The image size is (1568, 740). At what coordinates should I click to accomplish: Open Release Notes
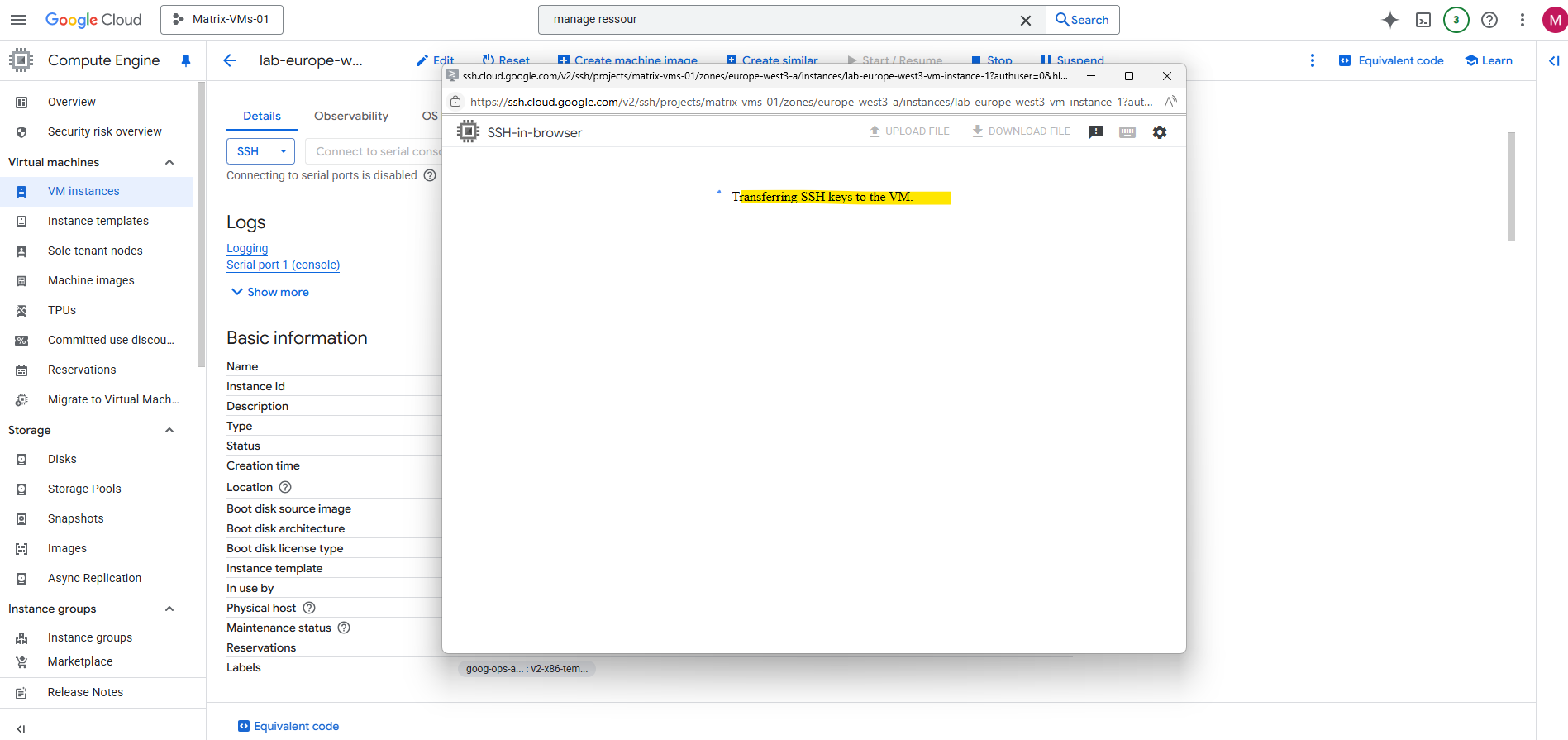tap(85, 692)
